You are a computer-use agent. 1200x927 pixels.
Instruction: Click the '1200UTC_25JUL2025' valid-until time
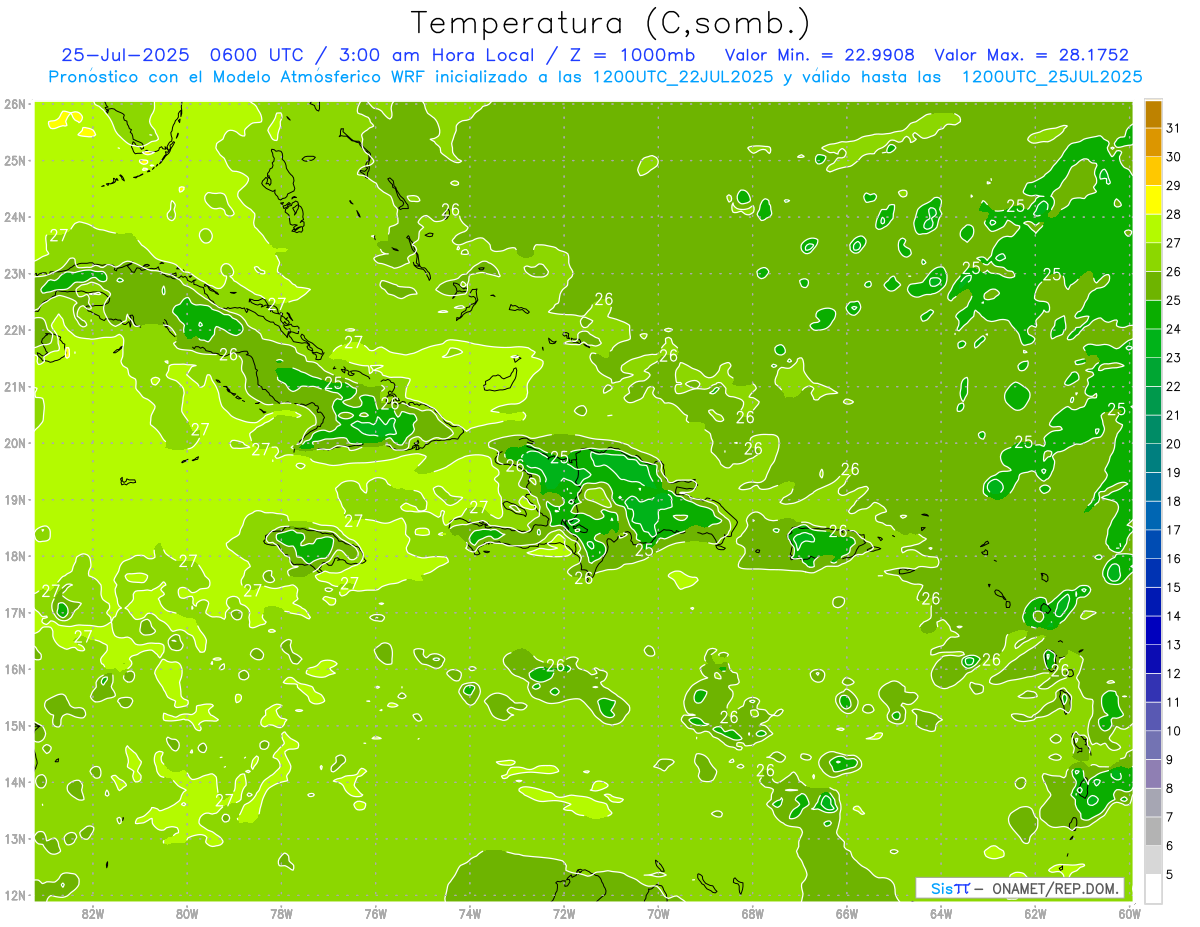1052,77
